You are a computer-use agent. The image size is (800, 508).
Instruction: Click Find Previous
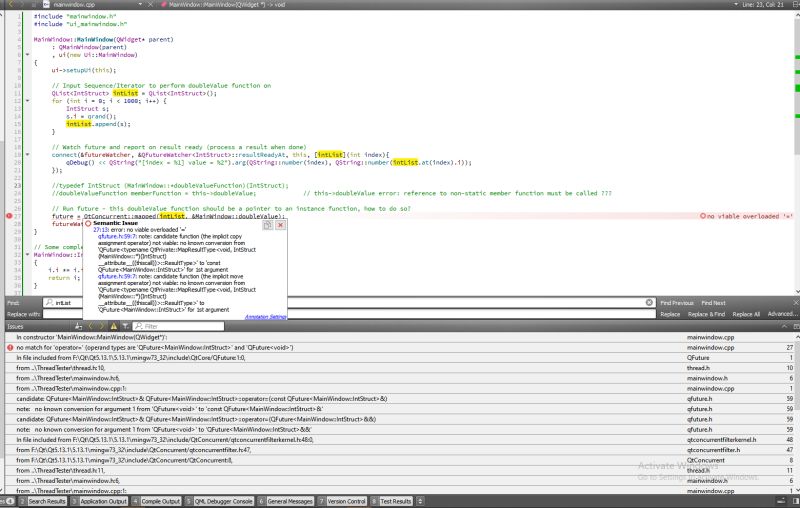click(677, 303)
